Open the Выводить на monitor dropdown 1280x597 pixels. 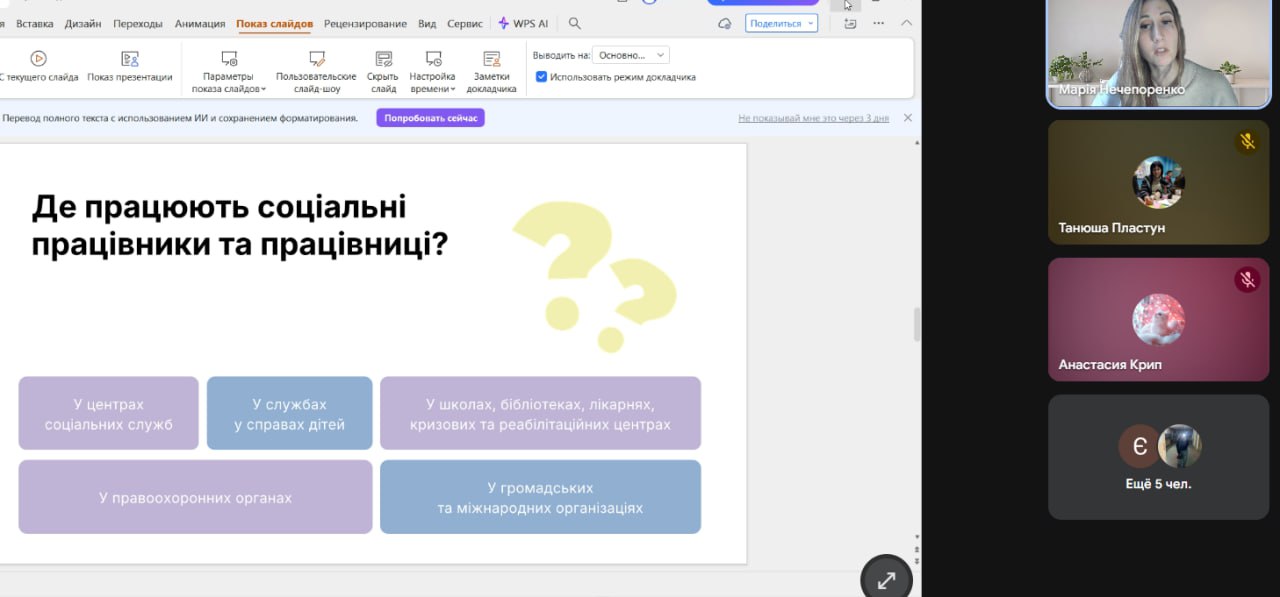[x=630, y=55]
